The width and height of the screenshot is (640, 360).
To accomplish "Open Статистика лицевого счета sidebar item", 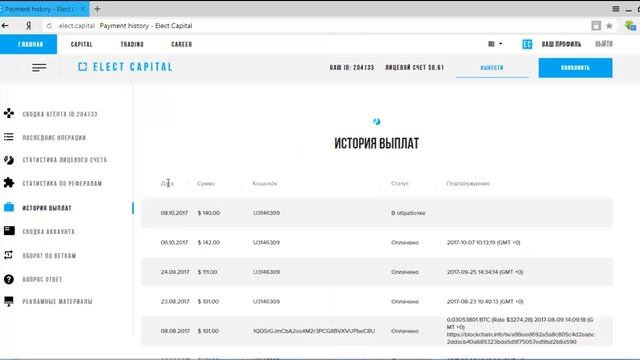I will point(64,160).
